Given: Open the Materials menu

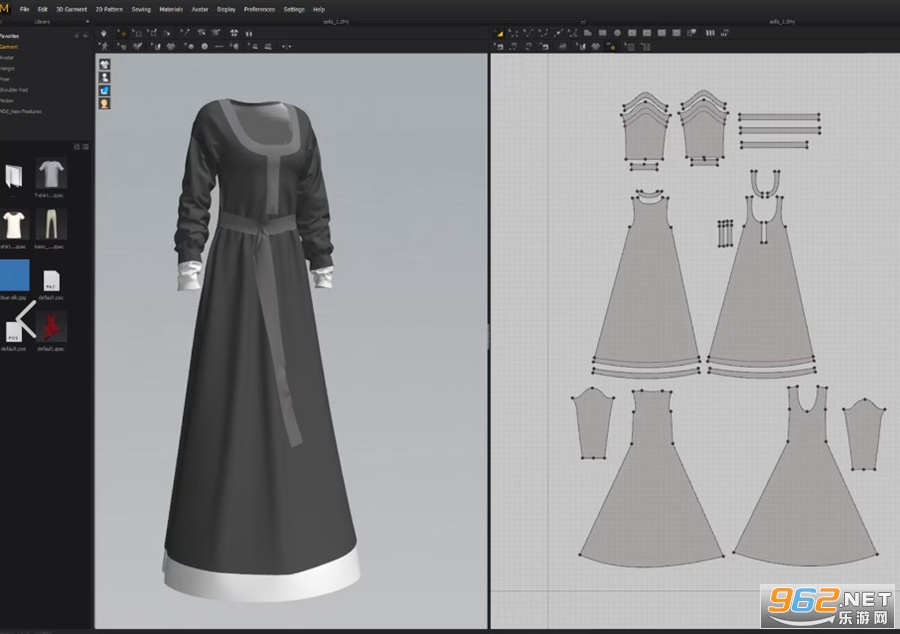Looking at the screenshot, I should point(170,9).
